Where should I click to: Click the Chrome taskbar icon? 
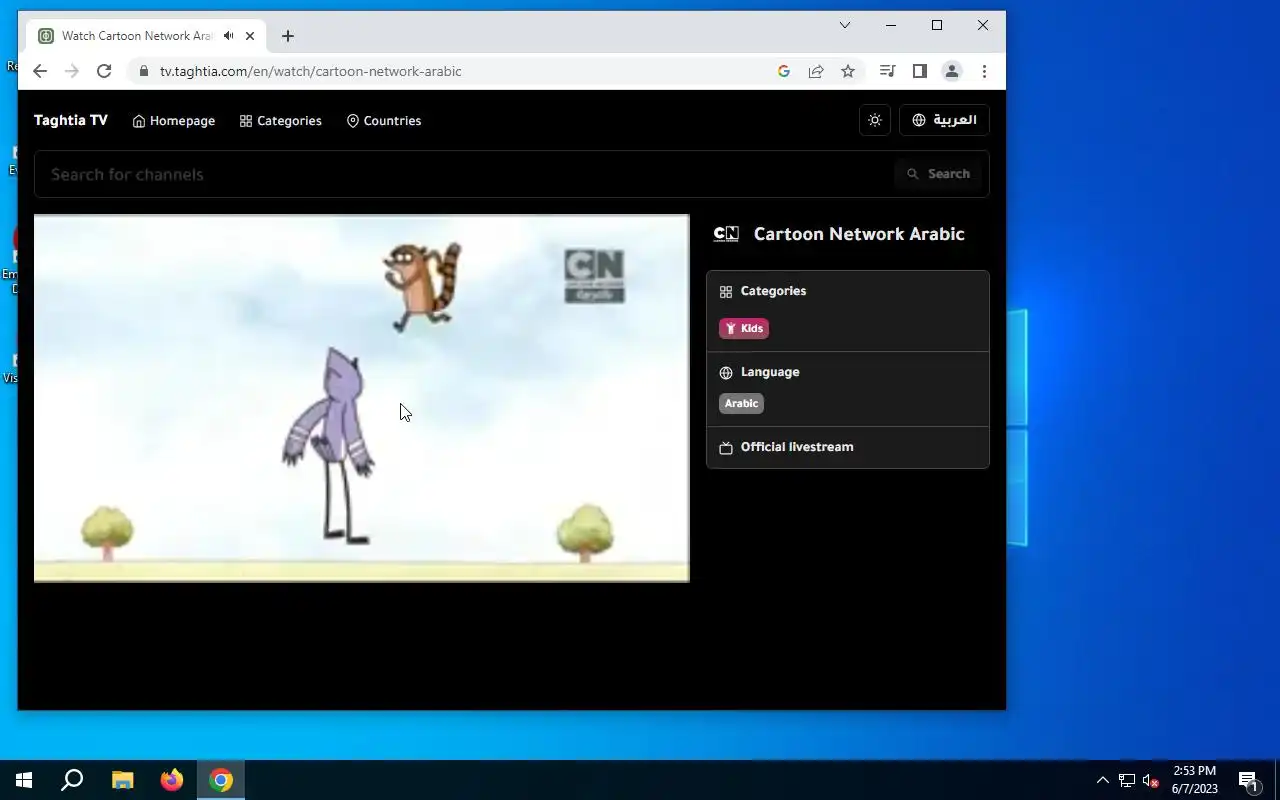tap(221, 780)
